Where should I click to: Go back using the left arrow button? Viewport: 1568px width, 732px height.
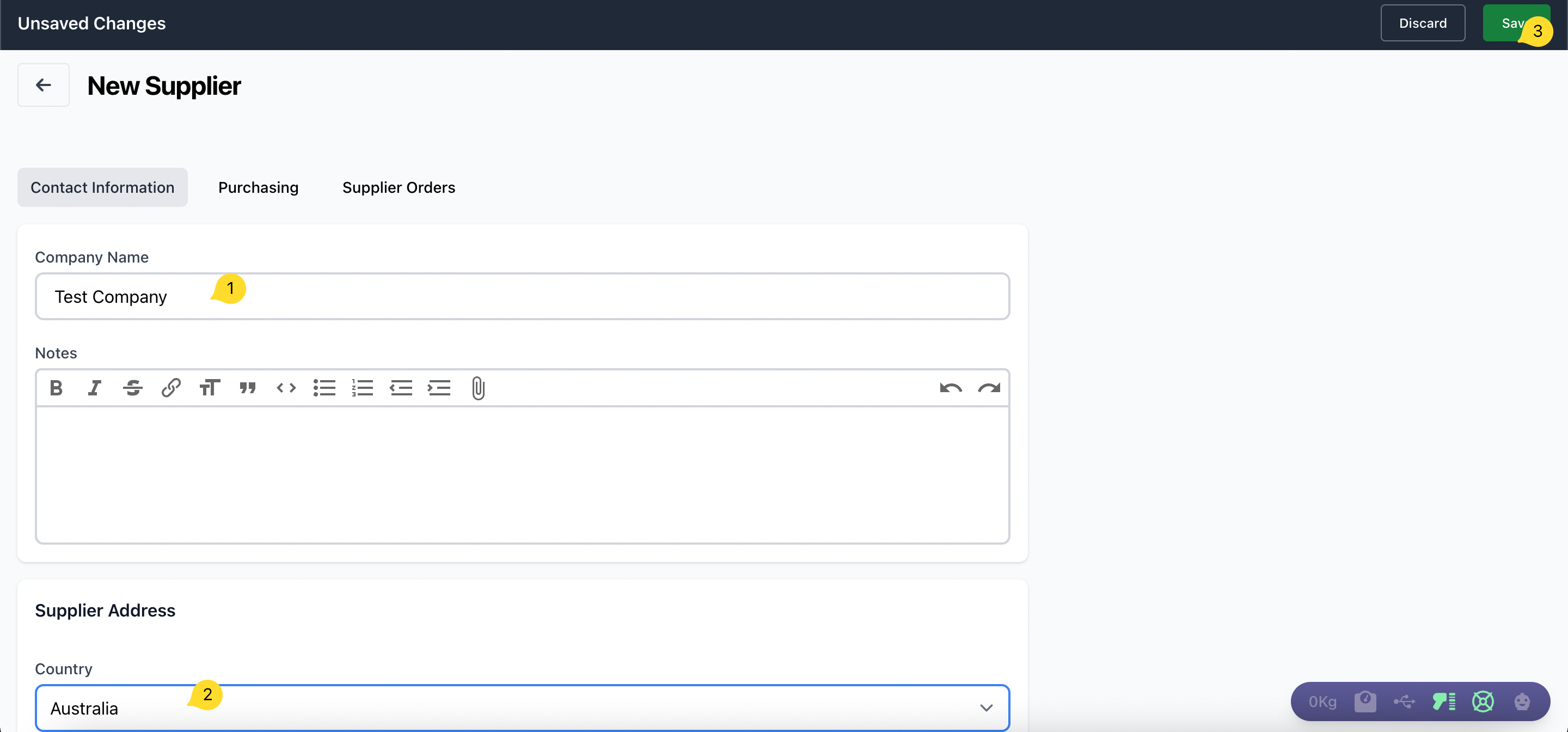coord(43,84)
